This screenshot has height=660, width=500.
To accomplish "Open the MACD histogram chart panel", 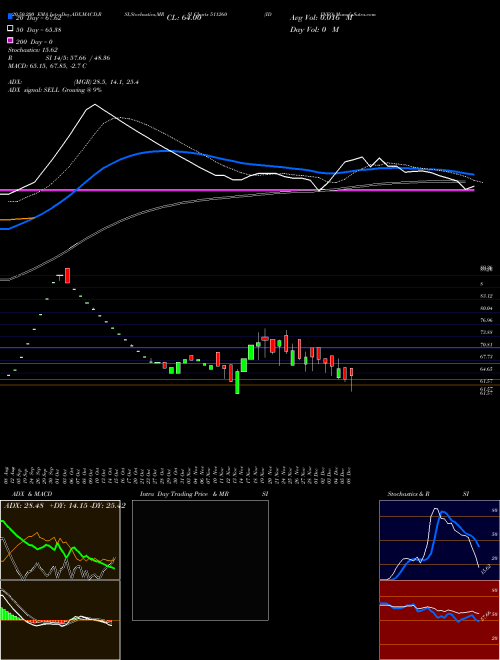I will [60, 620].
